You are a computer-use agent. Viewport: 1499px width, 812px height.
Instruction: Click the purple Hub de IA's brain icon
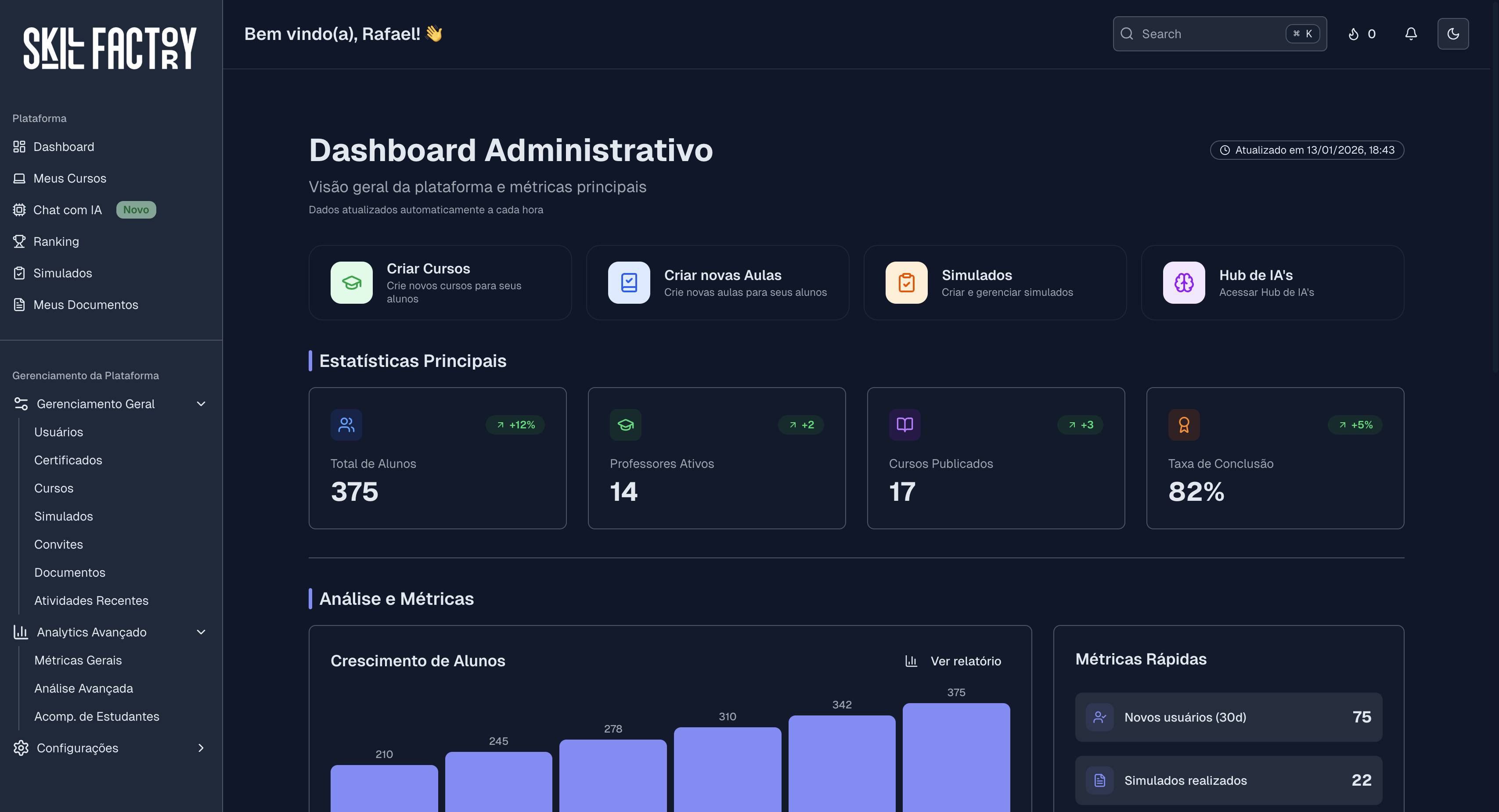tap(1184, 283)
